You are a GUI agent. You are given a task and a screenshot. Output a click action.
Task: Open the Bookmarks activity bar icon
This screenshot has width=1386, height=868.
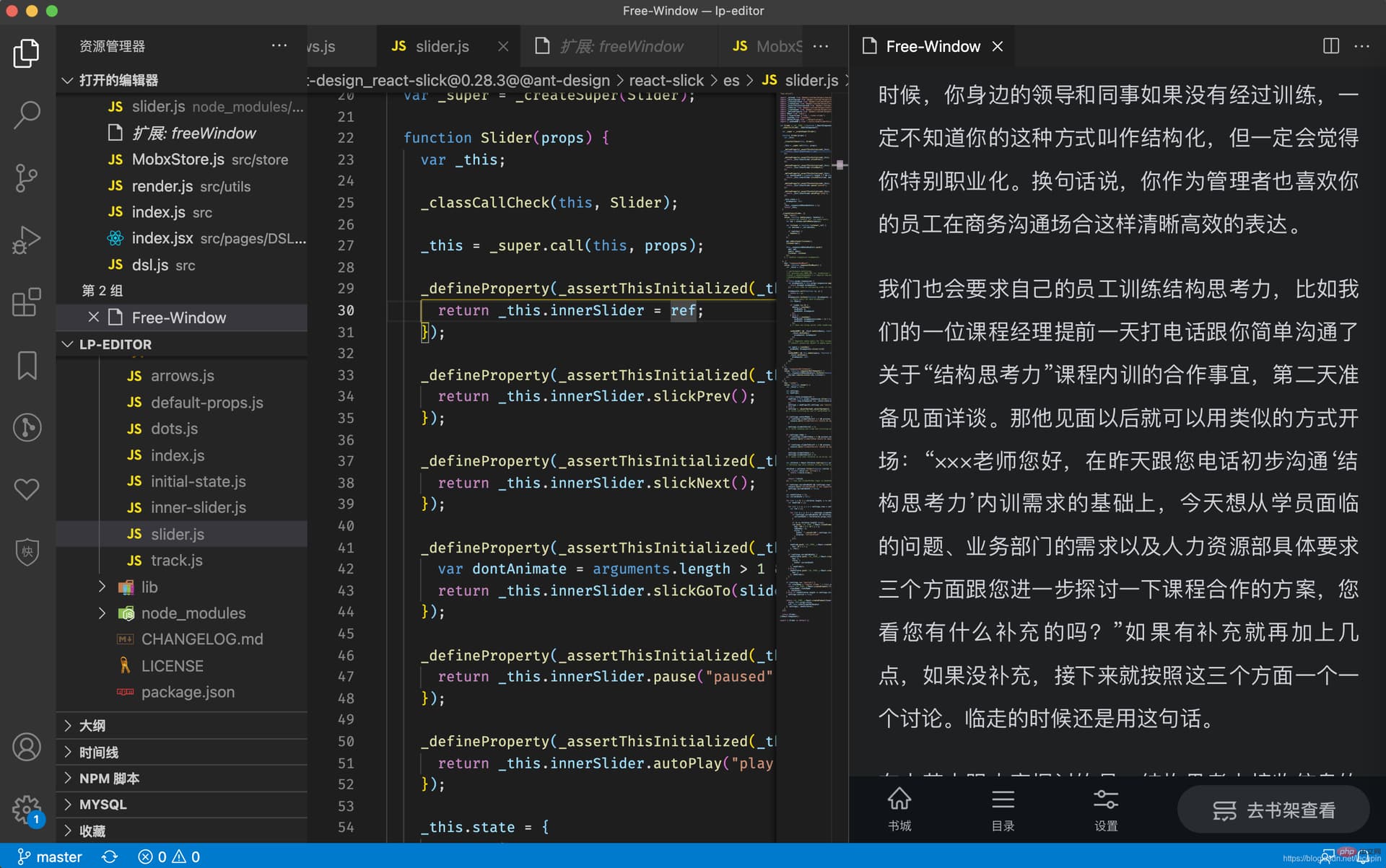pos(27,365)
